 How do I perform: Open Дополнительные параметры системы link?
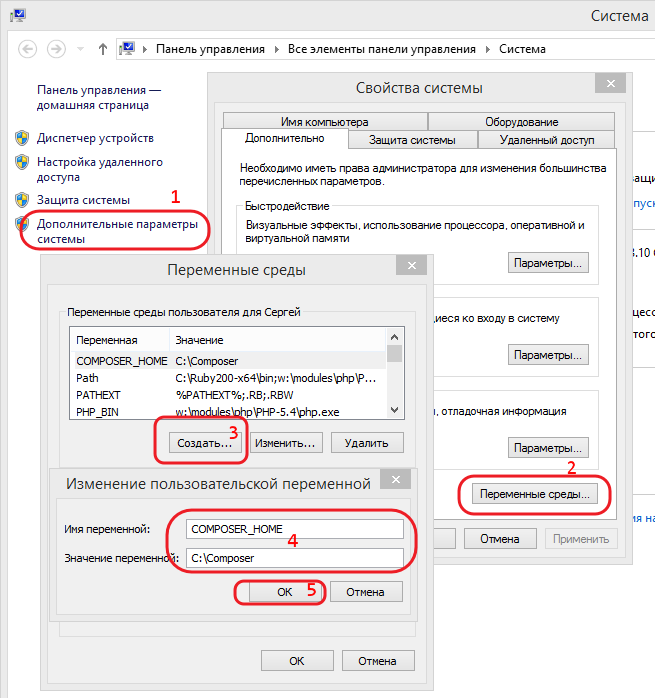(x=116, y=232)
